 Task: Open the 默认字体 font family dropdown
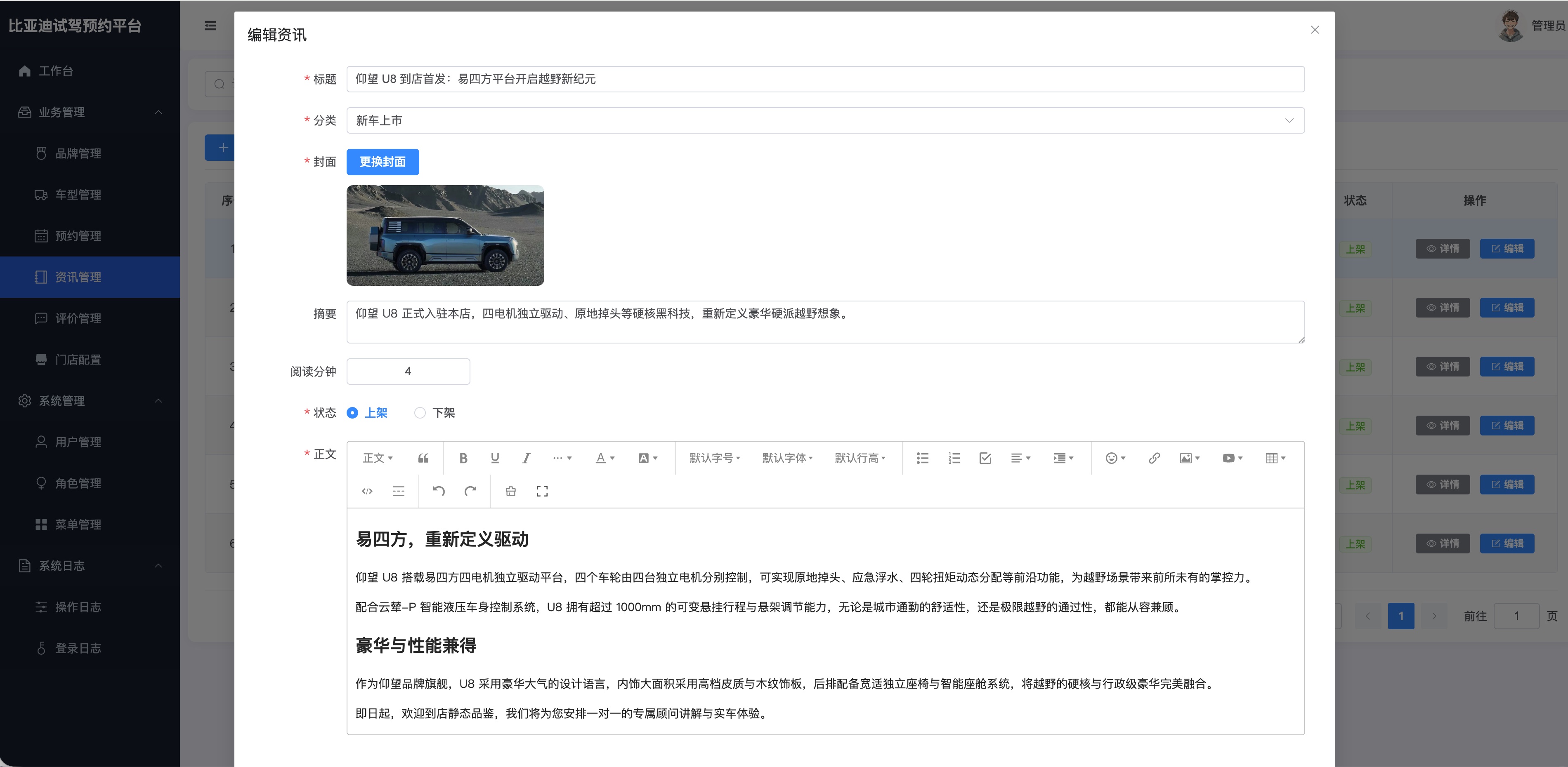pyautogui.click(x=787, y=458)
